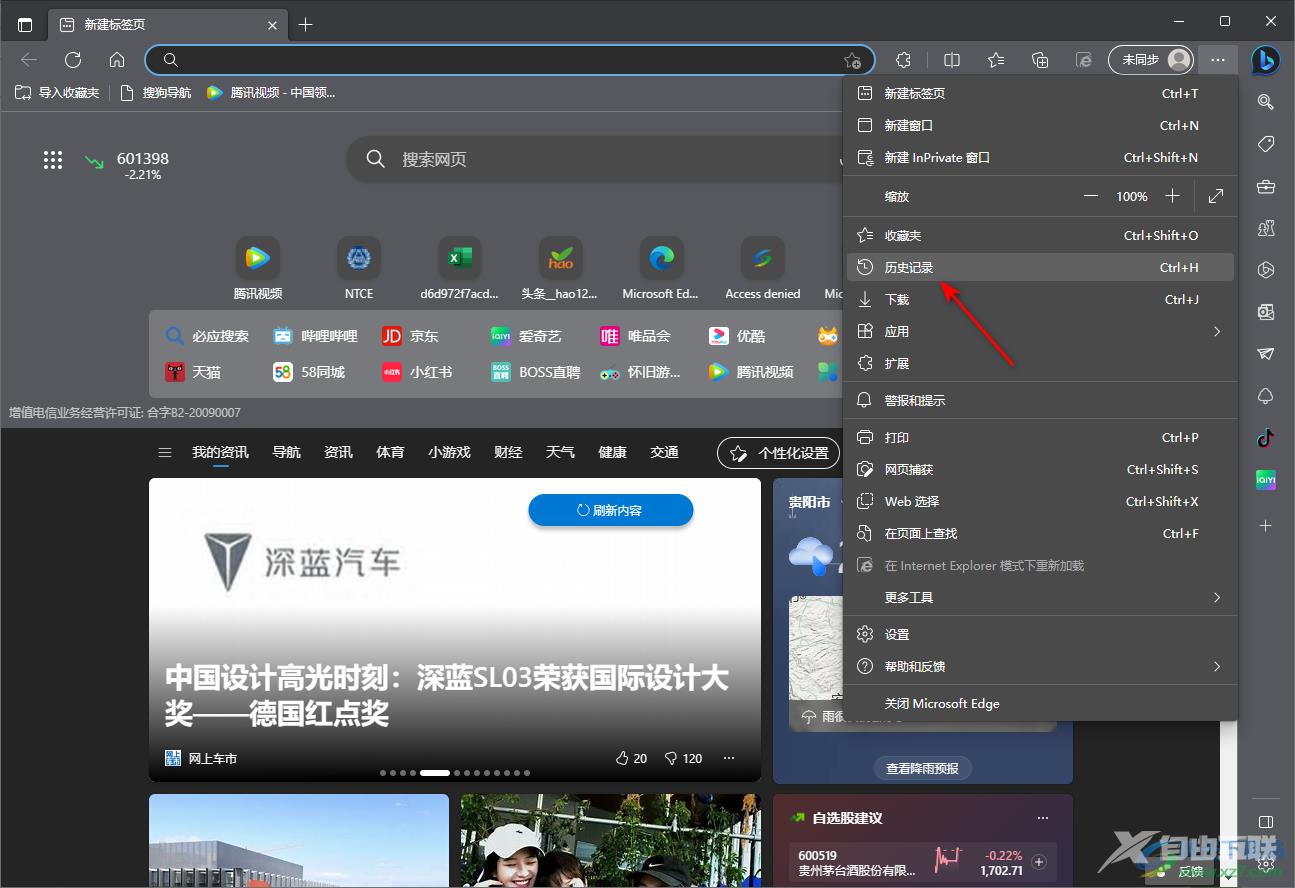Open a new tab with plus
The image size is (1295, 888).
tap(306, 24)
